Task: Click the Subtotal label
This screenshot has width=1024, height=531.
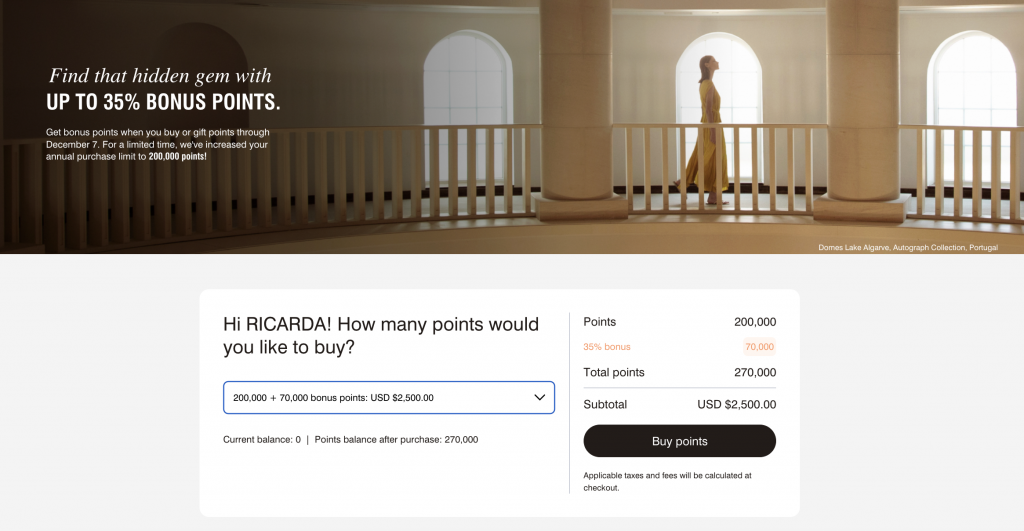Action: pyautogui.click(x=605, y=404)
